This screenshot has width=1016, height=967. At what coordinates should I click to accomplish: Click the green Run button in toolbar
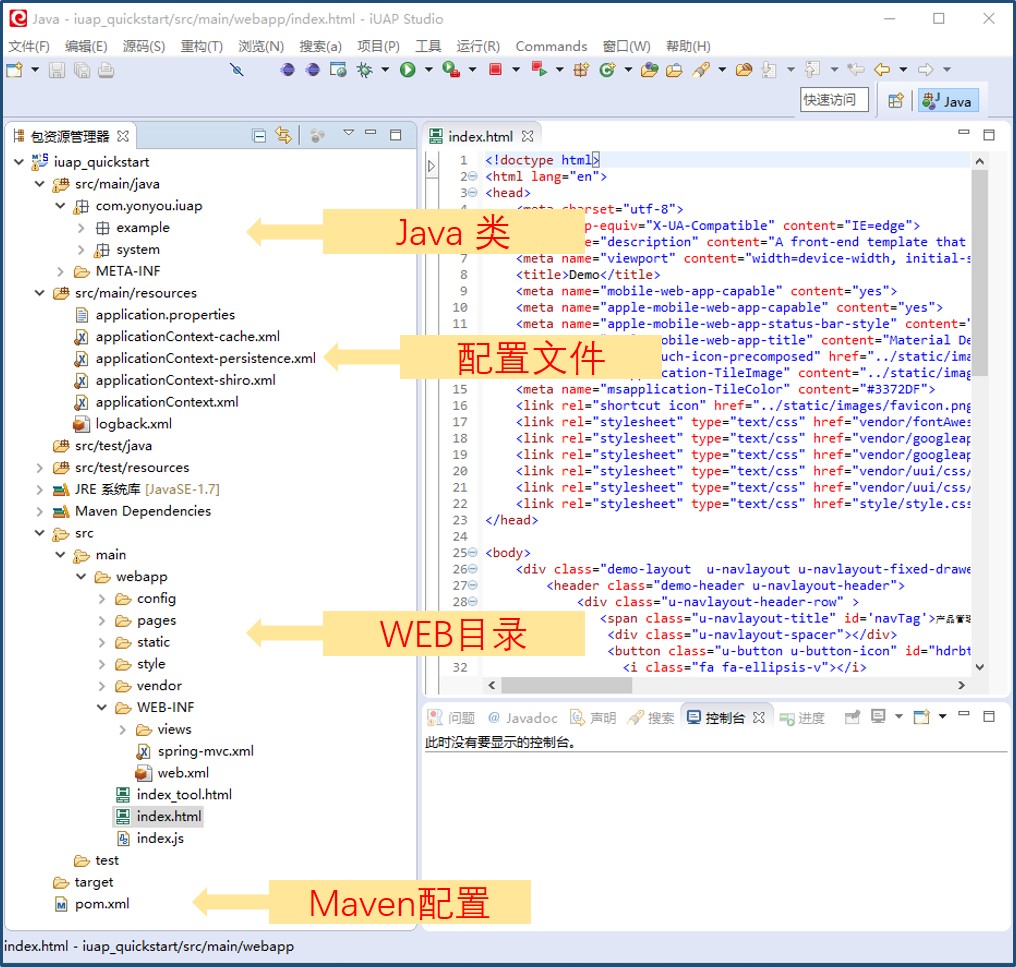point(408,70)
